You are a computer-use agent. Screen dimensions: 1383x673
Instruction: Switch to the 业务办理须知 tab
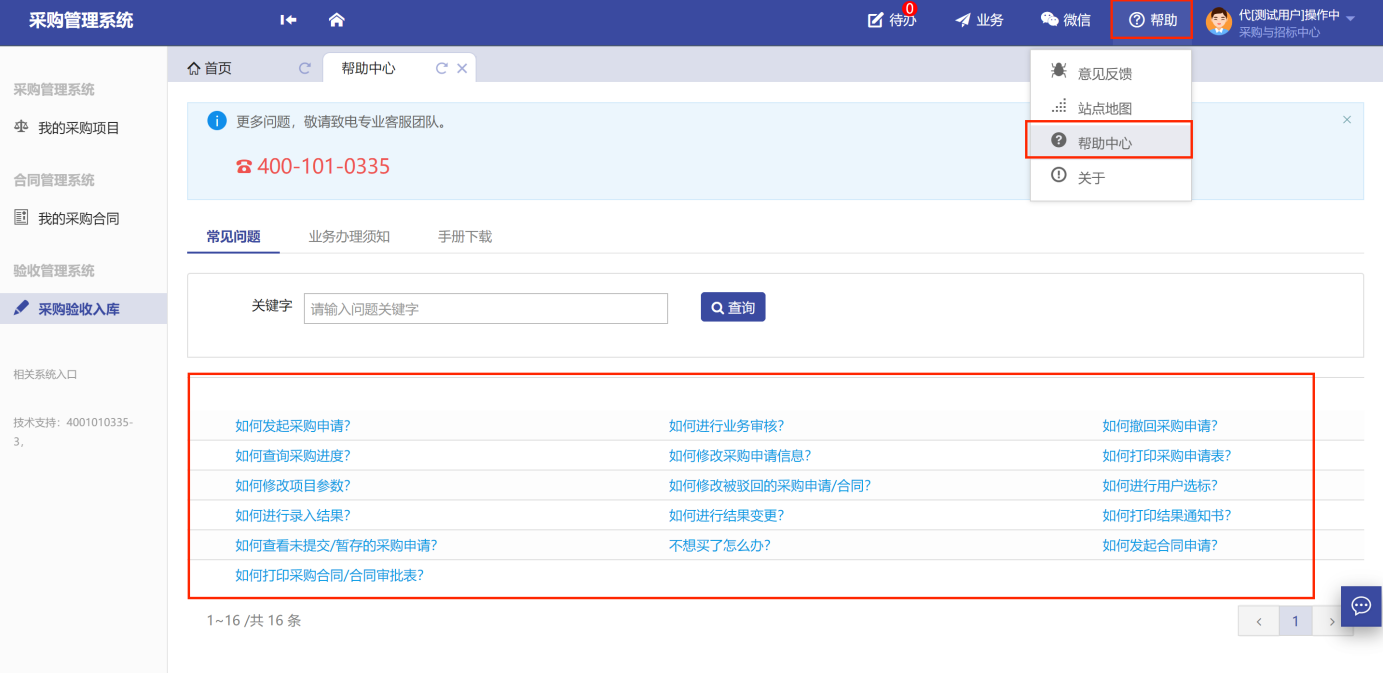(349, 237)
